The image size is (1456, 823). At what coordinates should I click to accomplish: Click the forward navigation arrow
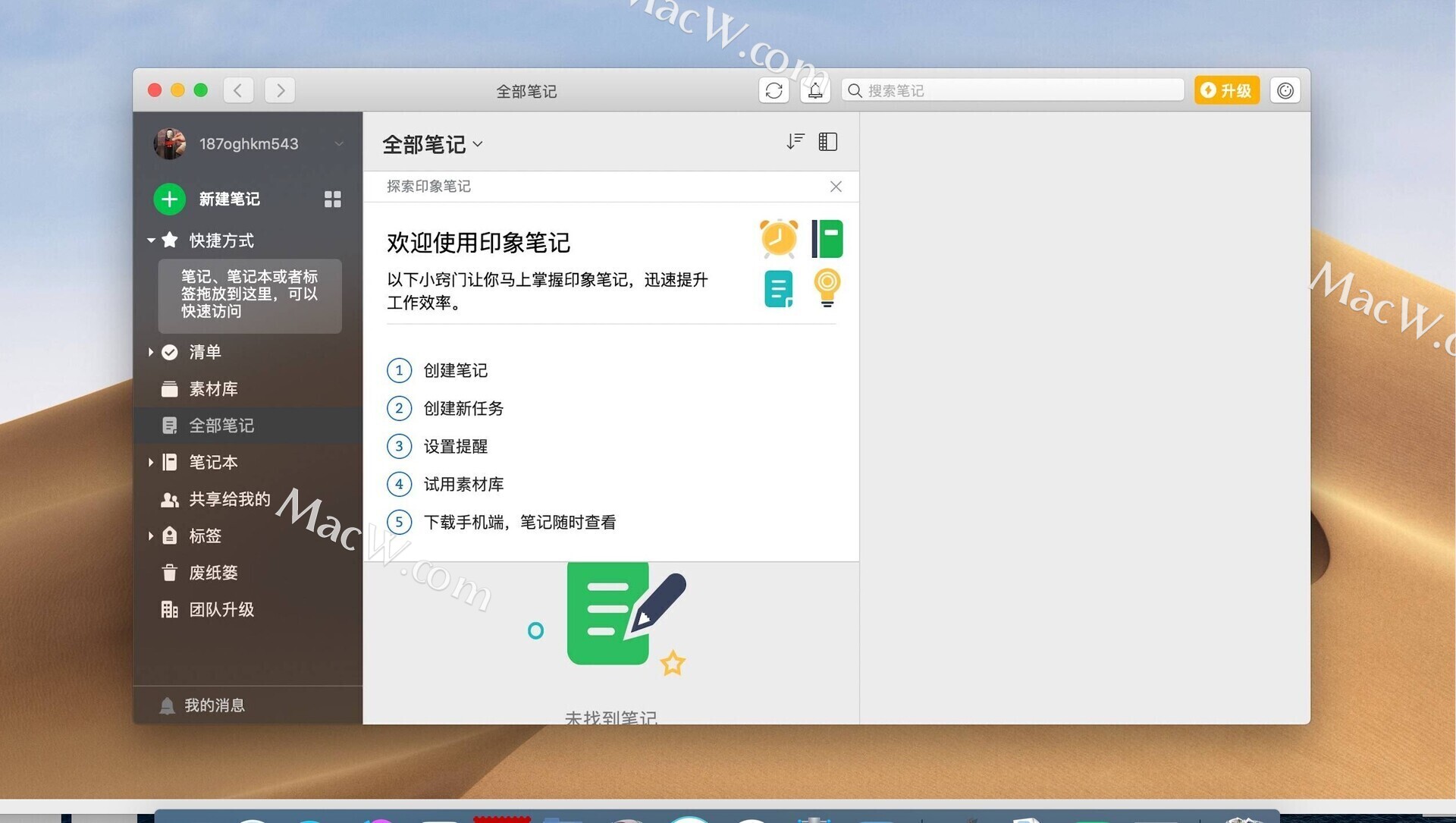tap(280, 90)
